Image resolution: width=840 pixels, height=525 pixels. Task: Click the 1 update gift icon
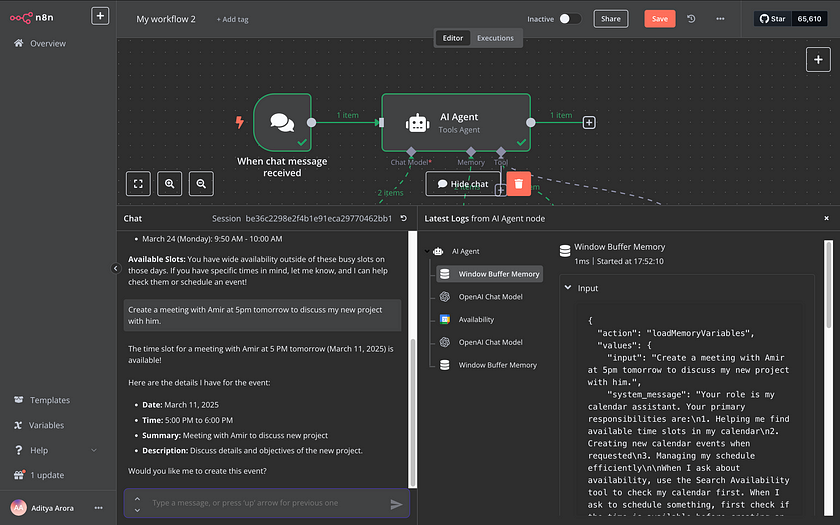tap(19, 475)
